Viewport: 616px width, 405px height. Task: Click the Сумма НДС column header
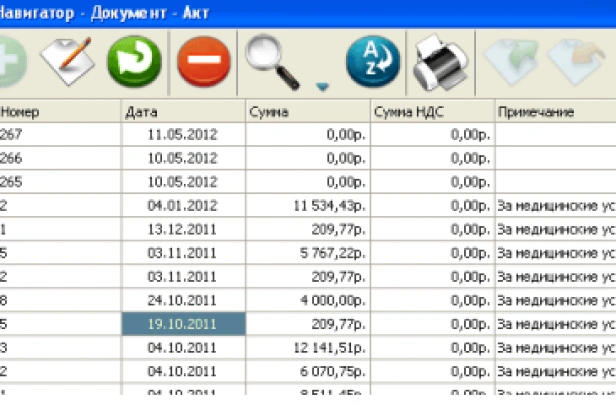432,112
